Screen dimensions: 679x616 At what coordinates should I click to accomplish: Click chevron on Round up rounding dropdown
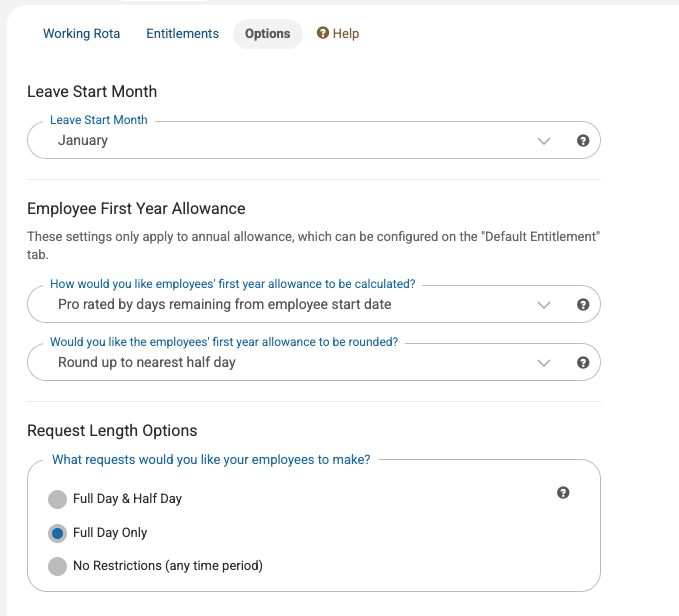543,363
